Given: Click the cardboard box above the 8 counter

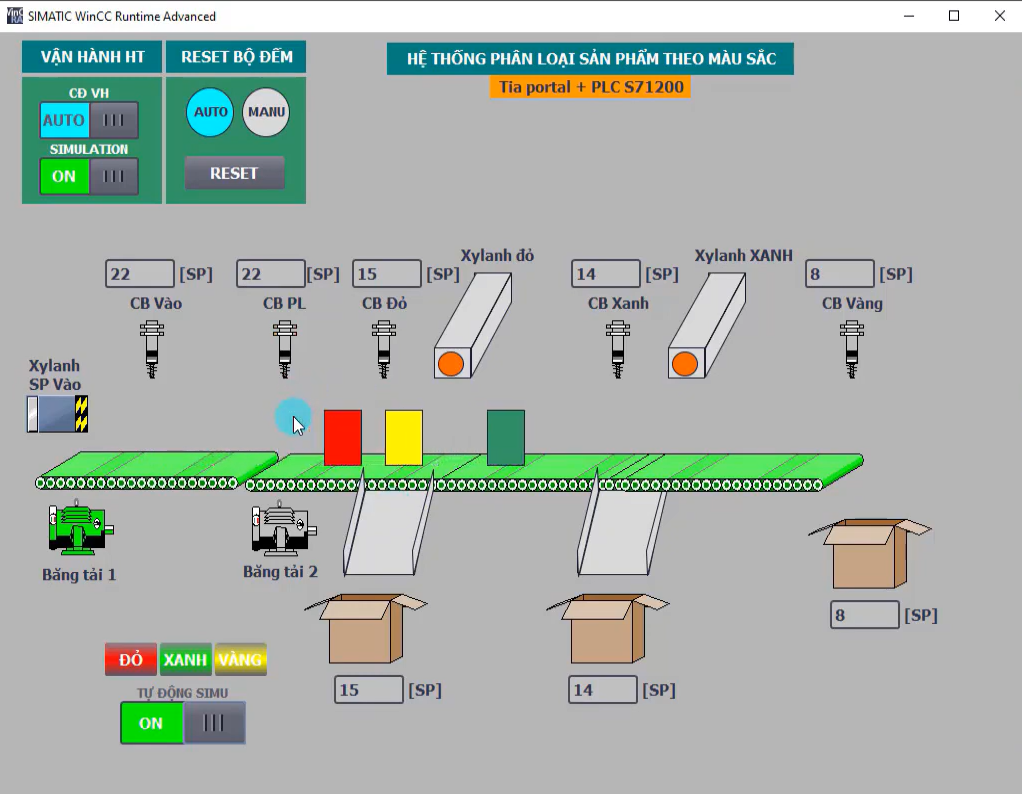Looking at the screenshot, I should (870, 553).
